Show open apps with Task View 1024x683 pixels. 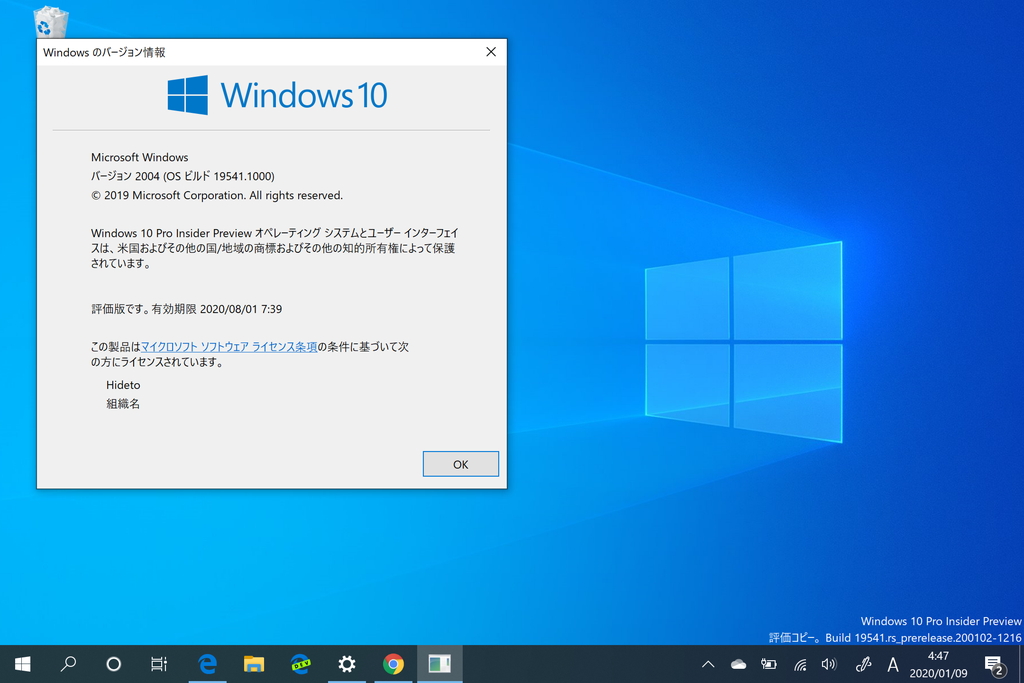point(158,664)
